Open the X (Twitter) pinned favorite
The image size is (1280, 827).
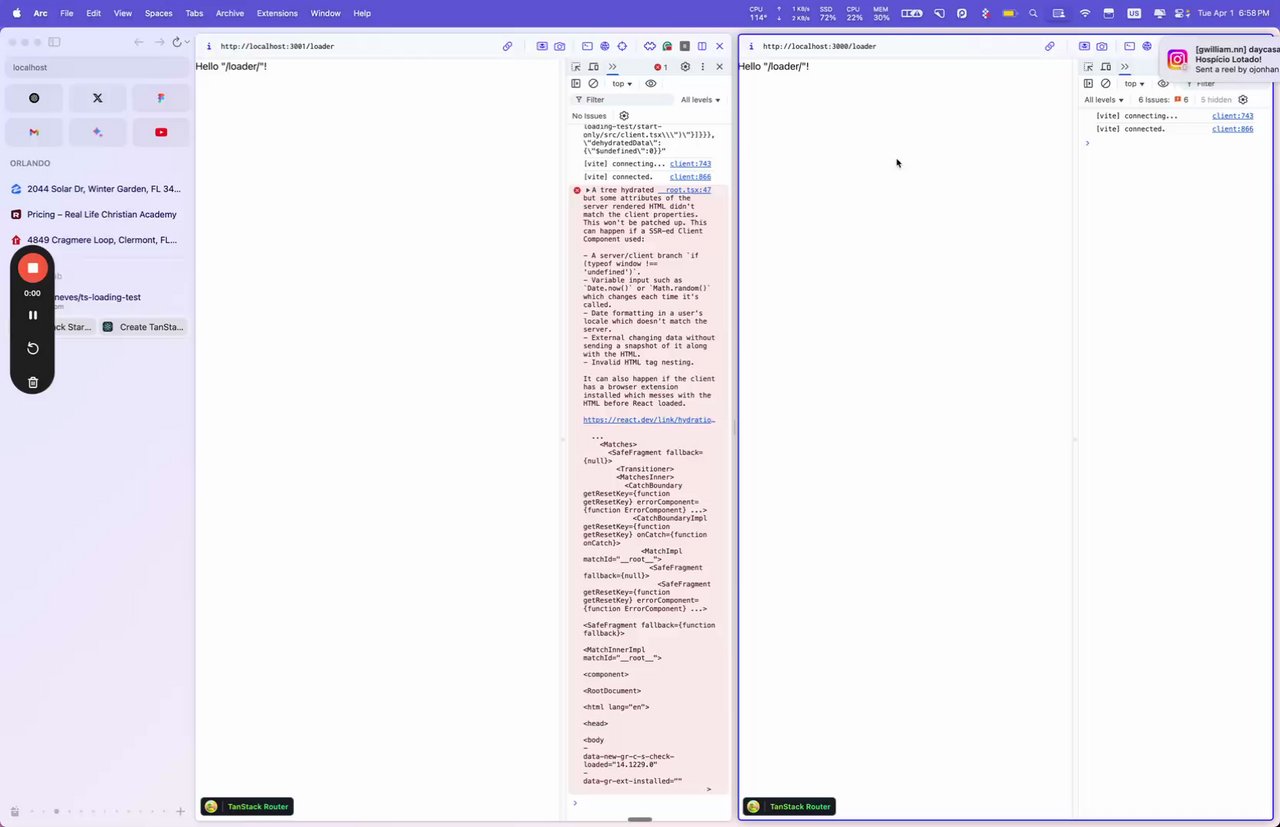[97, 98]
